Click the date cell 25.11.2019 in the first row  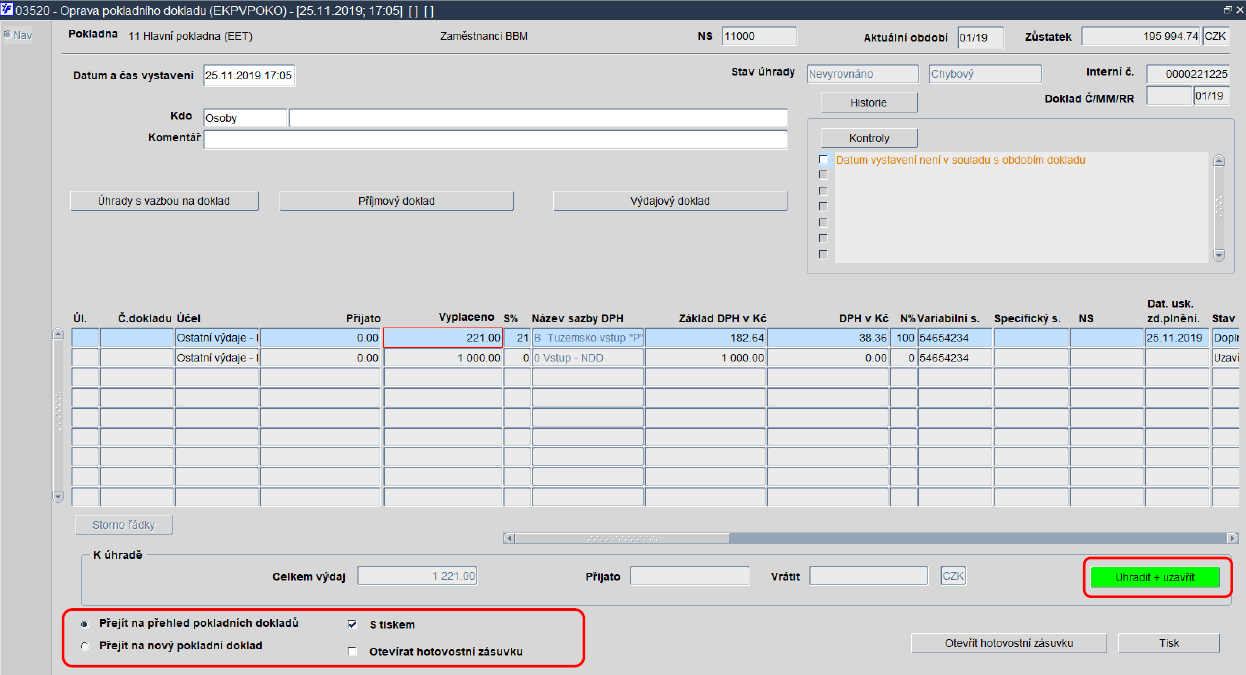click(x=1177, y=338)
